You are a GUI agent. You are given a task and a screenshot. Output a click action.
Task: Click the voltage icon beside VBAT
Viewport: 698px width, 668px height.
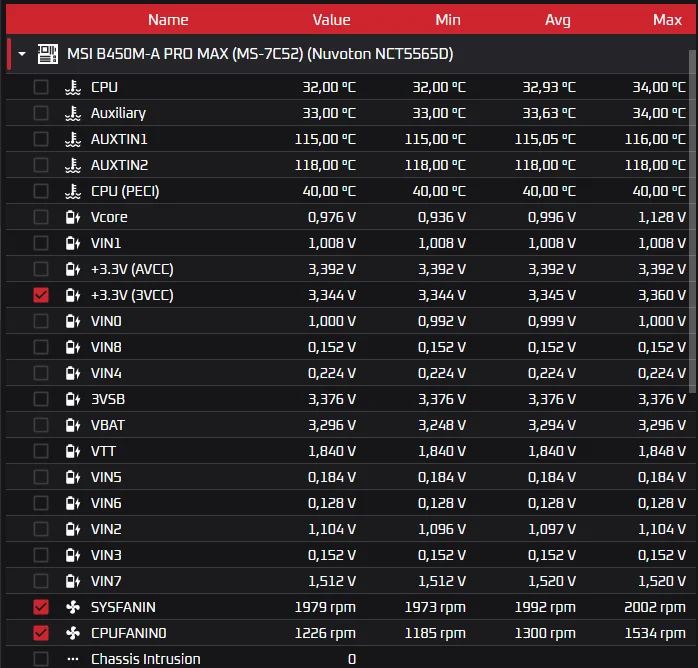pos(73,425)
